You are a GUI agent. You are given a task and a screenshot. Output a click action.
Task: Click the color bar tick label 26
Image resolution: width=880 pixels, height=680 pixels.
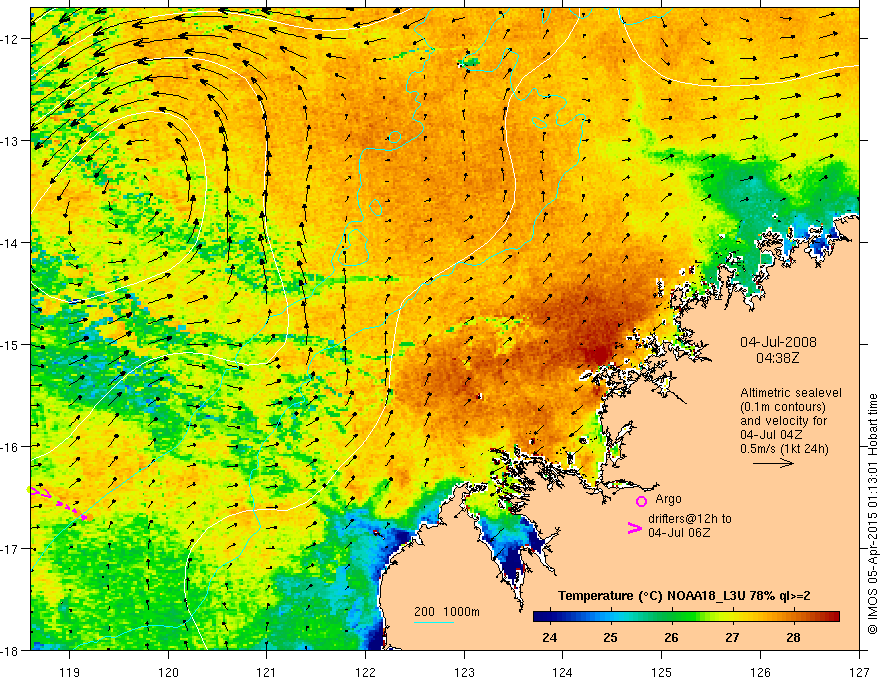(x=671, y=637)
